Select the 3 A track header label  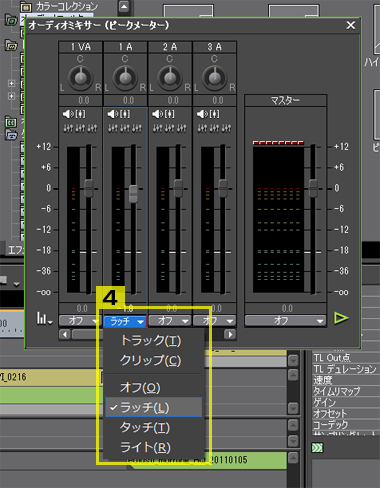(x=214, y=47)
